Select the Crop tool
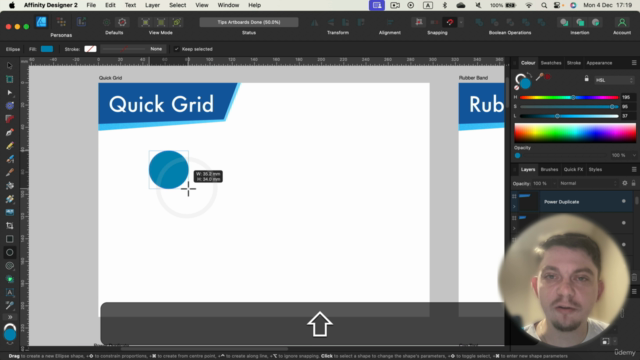Screen dimensions: 640x360 [x=9, y=226]
